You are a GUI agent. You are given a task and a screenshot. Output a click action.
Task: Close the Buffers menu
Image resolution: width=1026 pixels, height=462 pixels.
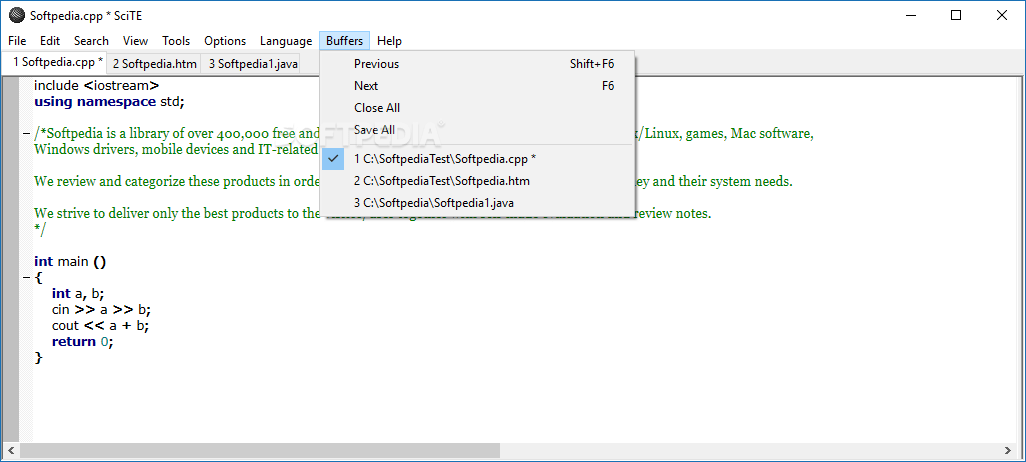tap(344, 41)
